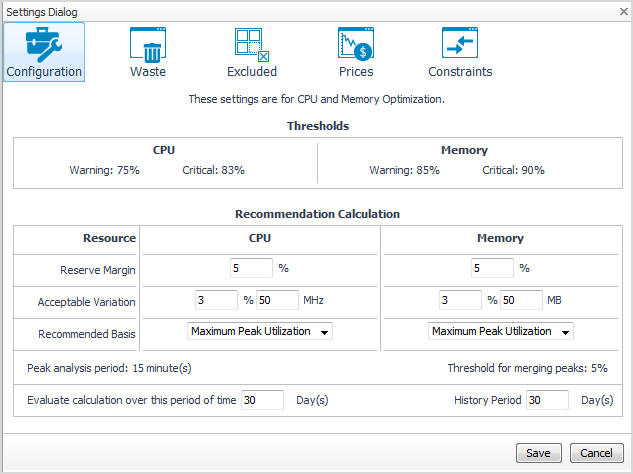Open the Excluded grid icon
Image resolution: width=633 pixels, height=474 pixels.
tap(252, 43)
